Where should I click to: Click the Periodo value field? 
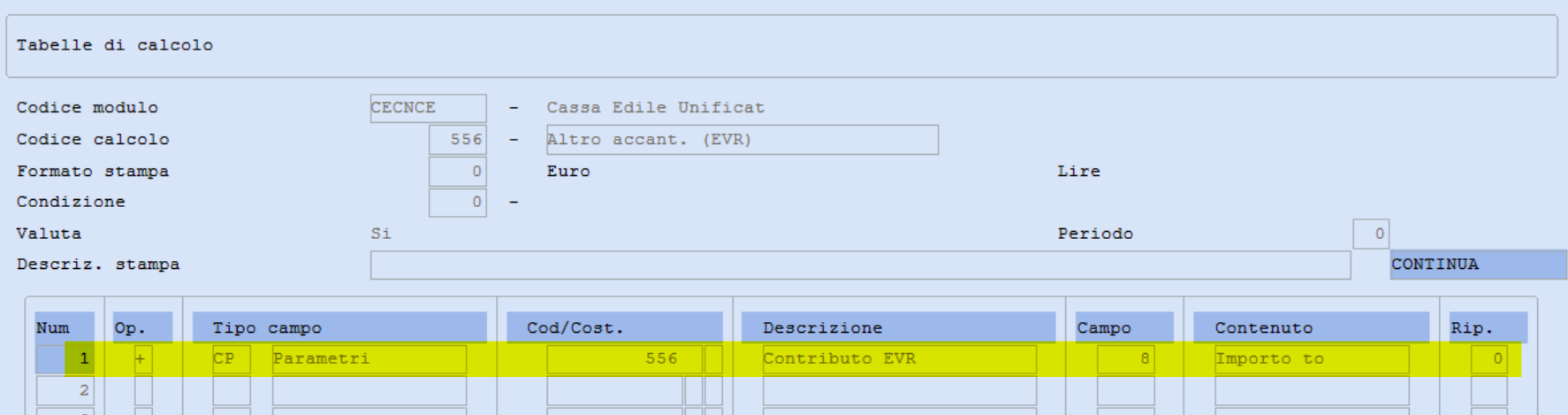[x=1371, y=234]
